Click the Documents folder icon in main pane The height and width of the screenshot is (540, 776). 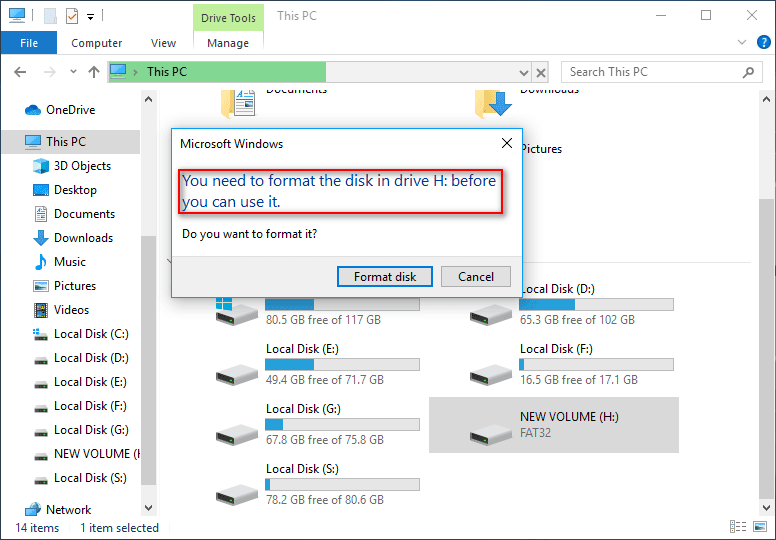click(239, 103)
